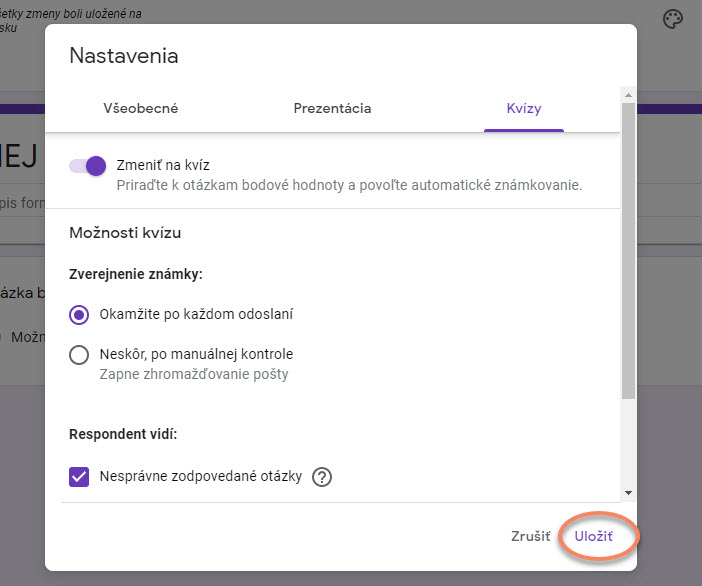
Task: Click the help icon beside Nesprávne zodpovedané otázky
Action: (x=321, y=477)
